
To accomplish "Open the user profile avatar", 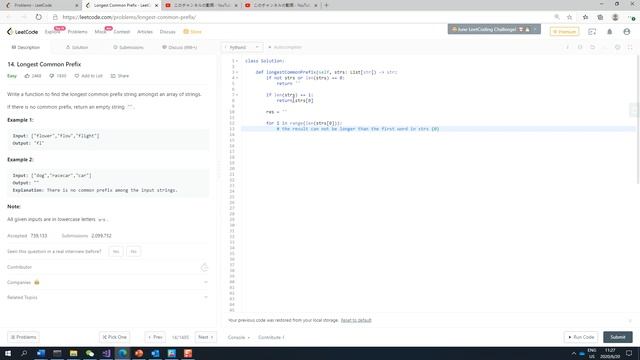I will [627, 31].
